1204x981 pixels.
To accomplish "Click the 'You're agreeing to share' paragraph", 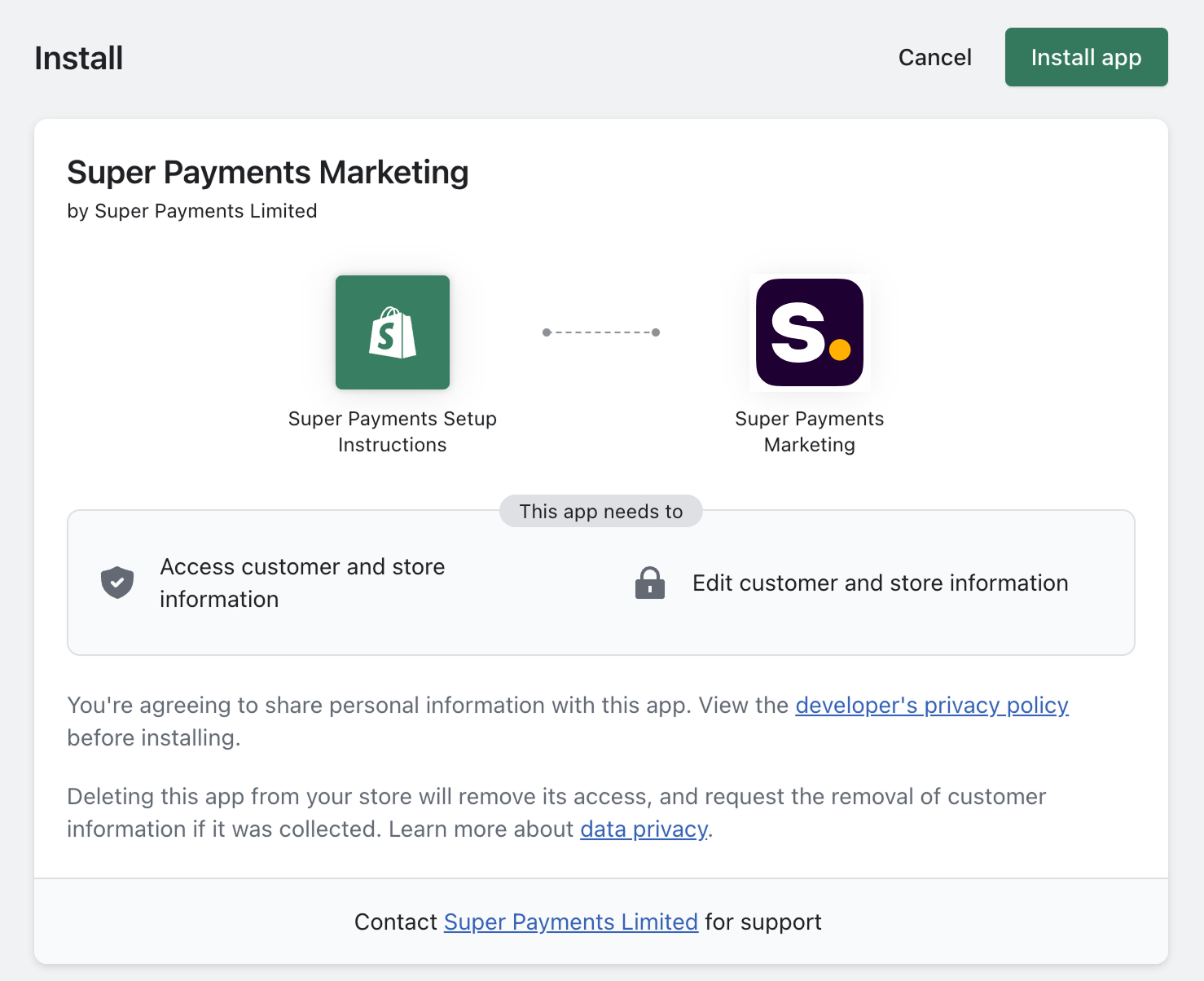I will [568, 722].
